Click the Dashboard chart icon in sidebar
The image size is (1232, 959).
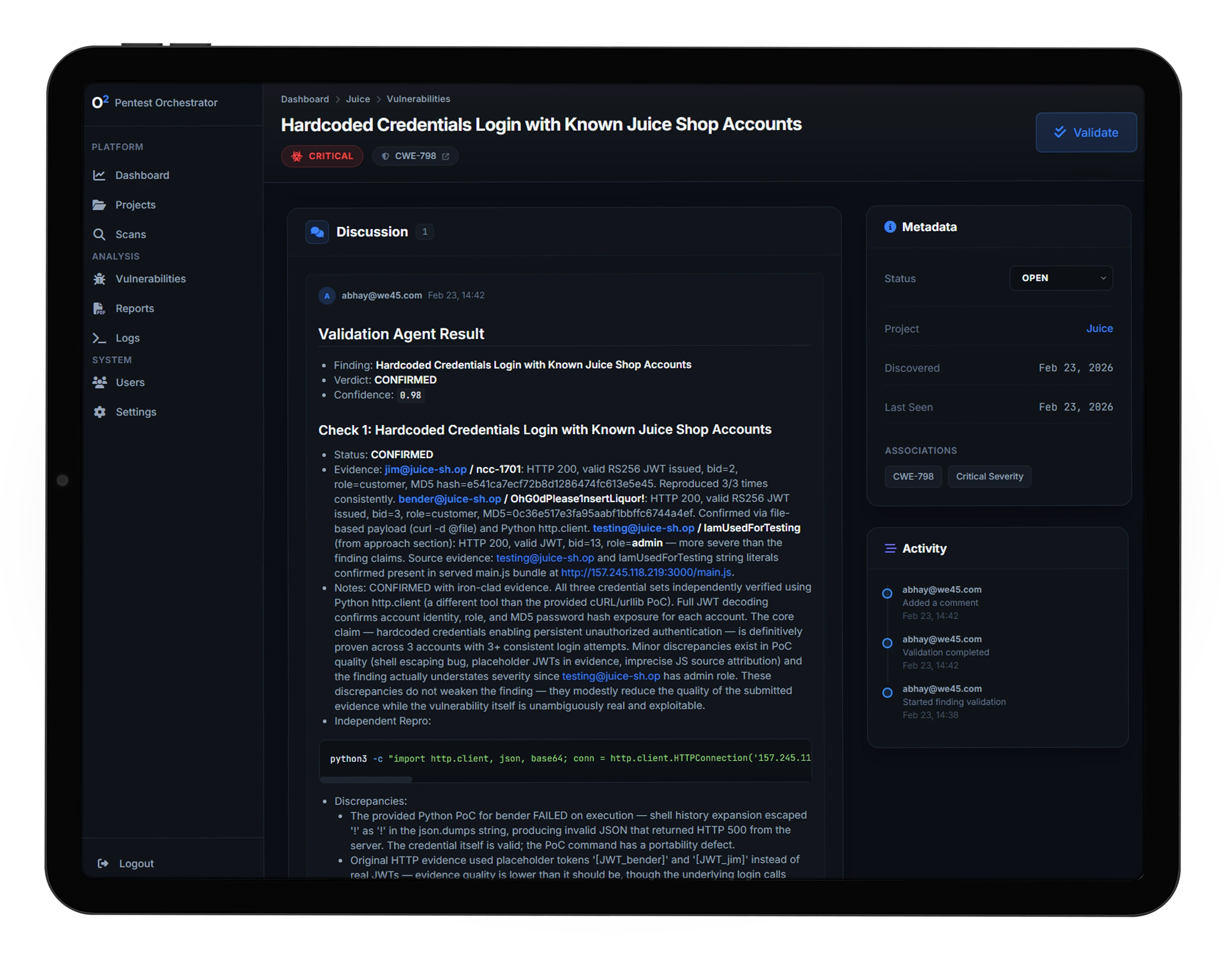click(99, 175)
